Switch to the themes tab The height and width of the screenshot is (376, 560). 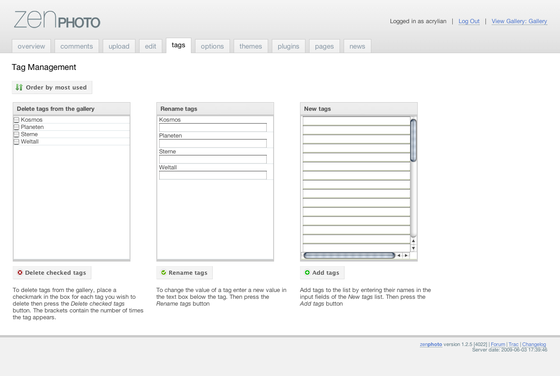click(x=251, y=46)
